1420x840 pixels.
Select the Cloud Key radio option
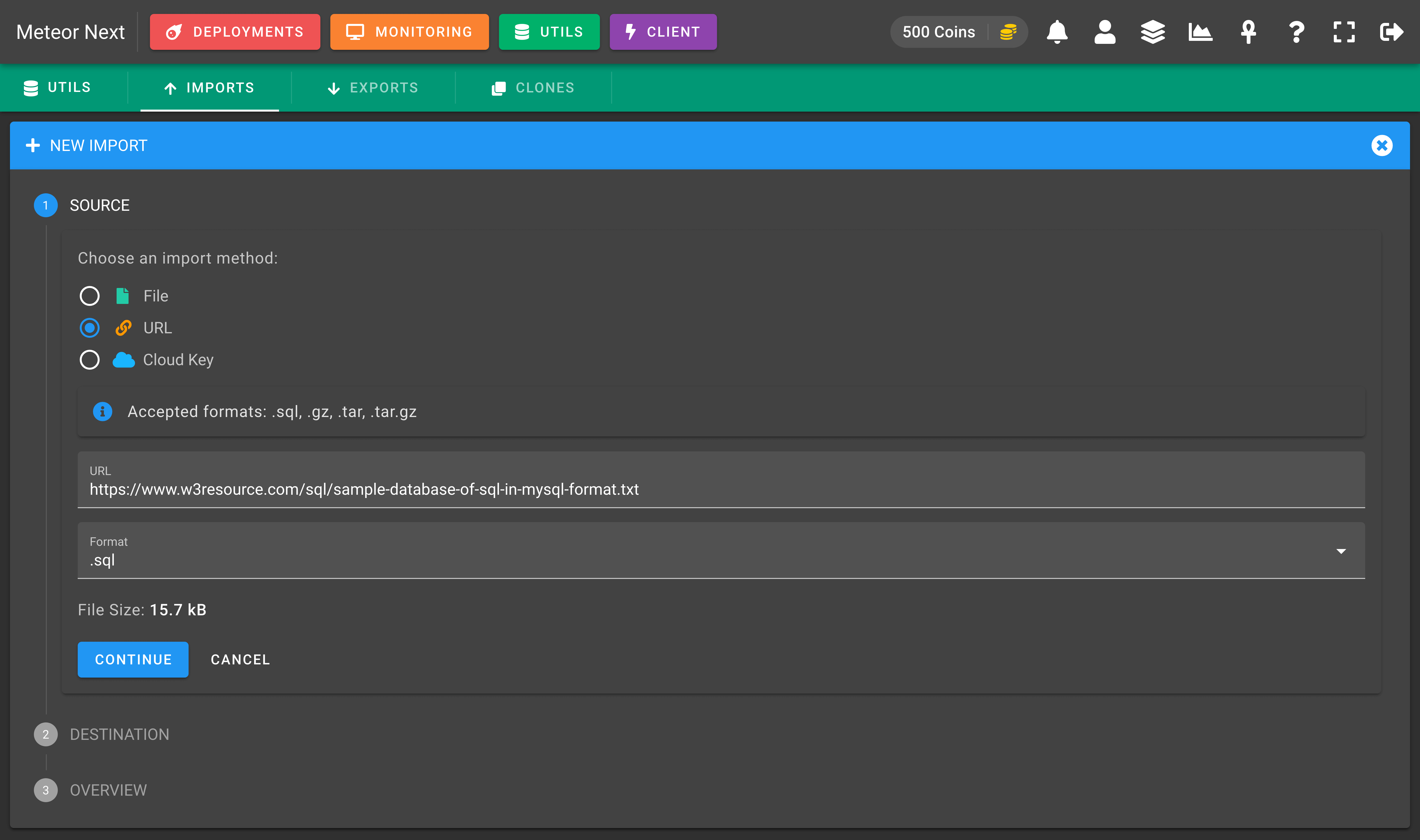point(89,360)
